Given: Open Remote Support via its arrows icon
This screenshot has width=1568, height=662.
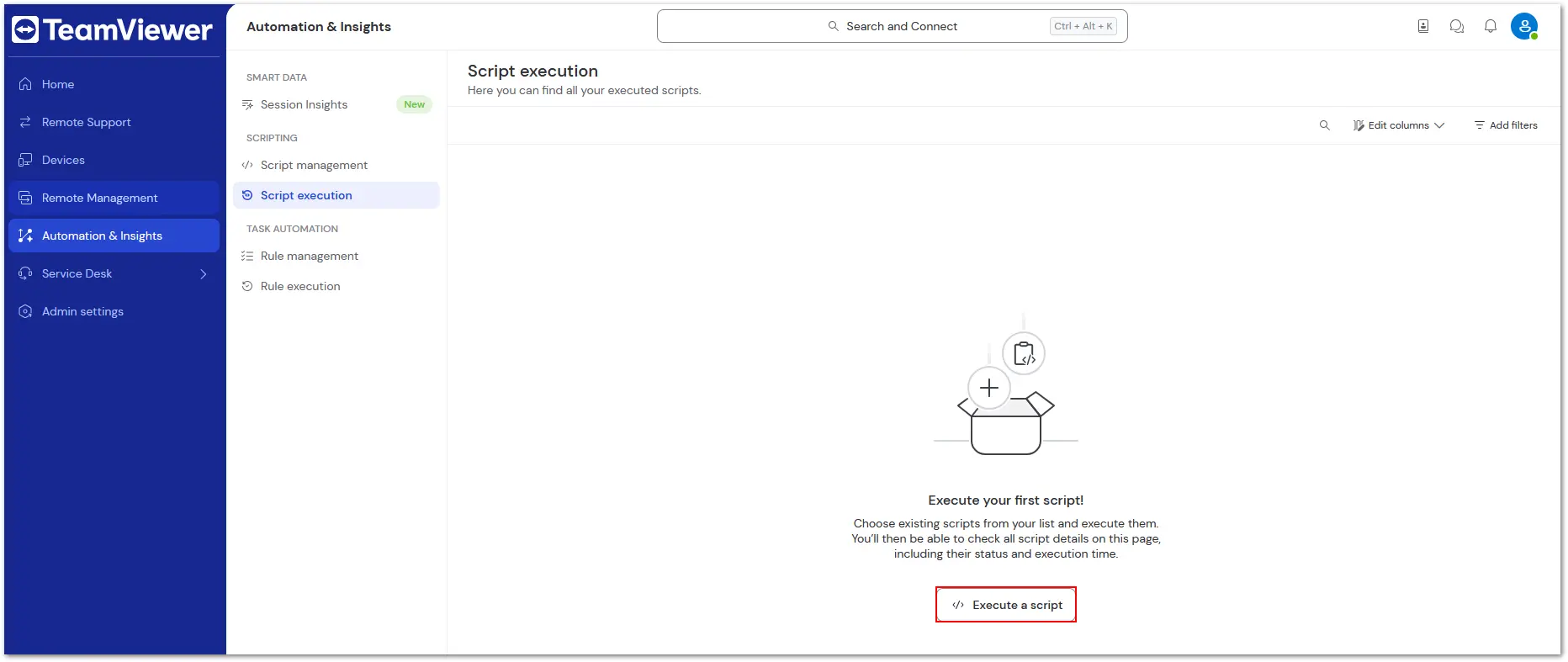Looking at the screenshot, I should coord(25,122).
